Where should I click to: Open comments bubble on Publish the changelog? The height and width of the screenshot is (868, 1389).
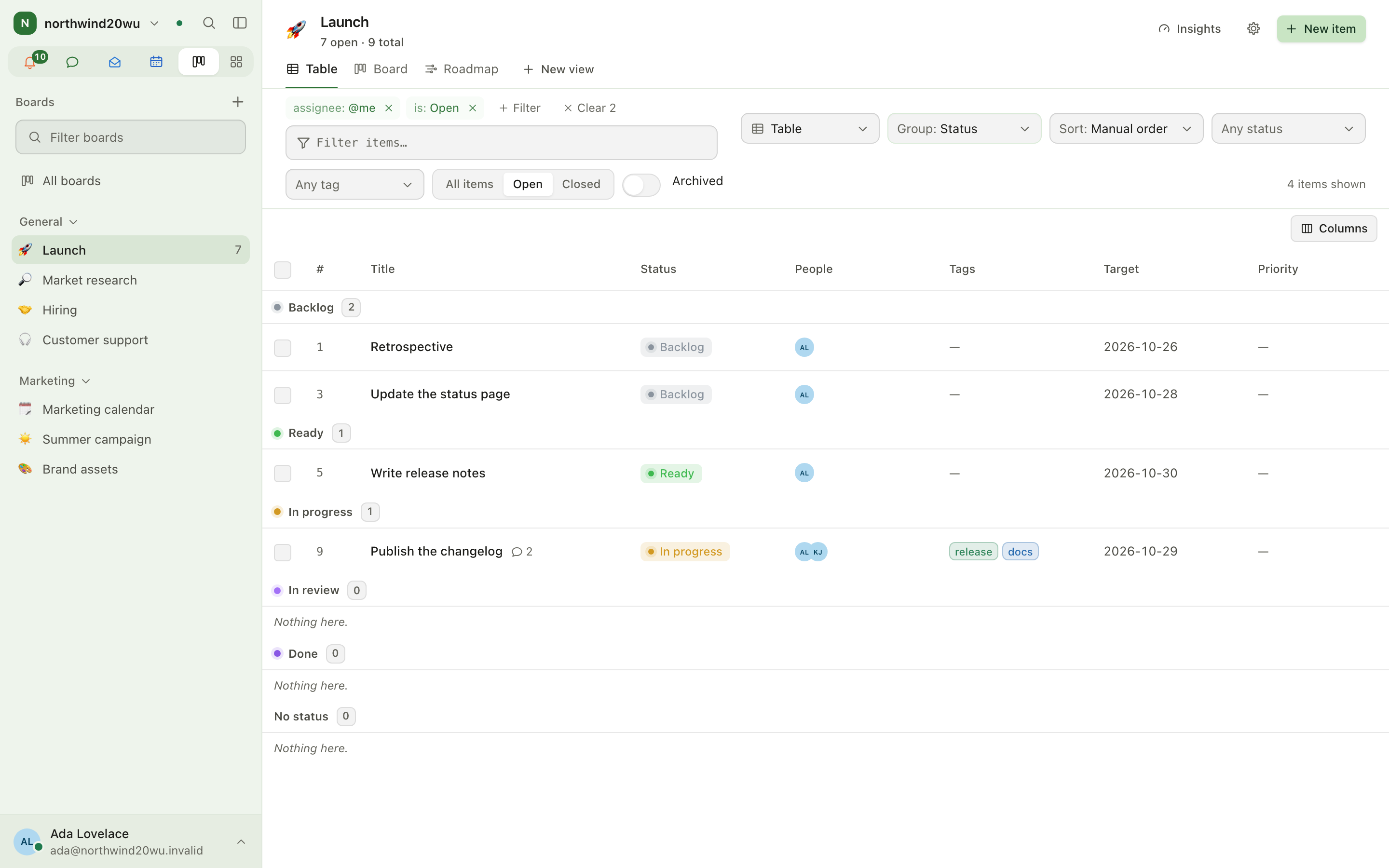click(x=522, y=552)
